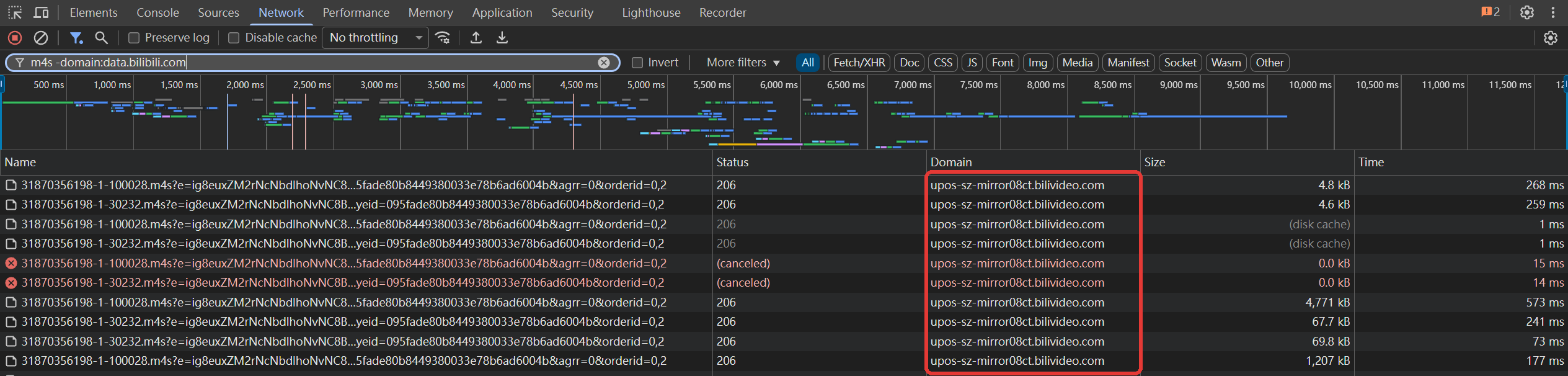Enable the Disable cache checkbox
Viewport: 1568px width, 376px height.
[234, 38]
